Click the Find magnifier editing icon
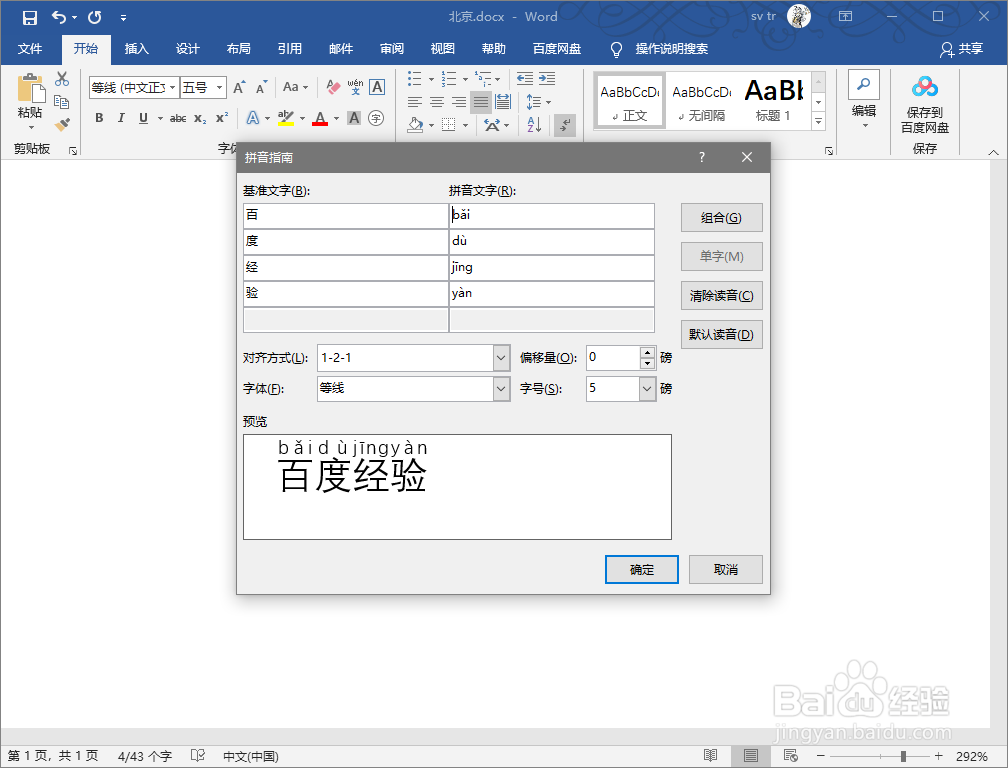 point(864,85)
